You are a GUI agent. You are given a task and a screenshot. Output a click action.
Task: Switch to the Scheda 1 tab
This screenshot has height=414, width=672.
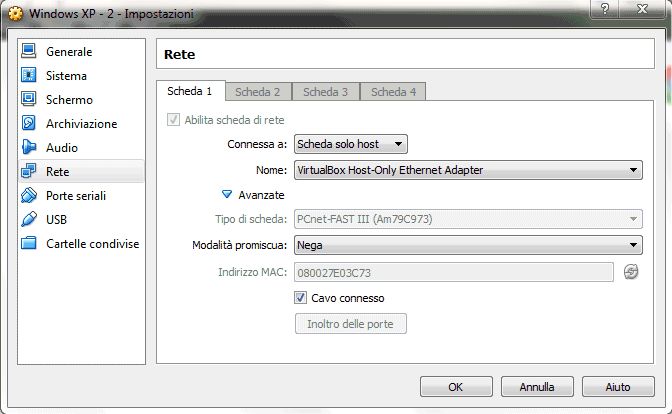tap(190, 91)
